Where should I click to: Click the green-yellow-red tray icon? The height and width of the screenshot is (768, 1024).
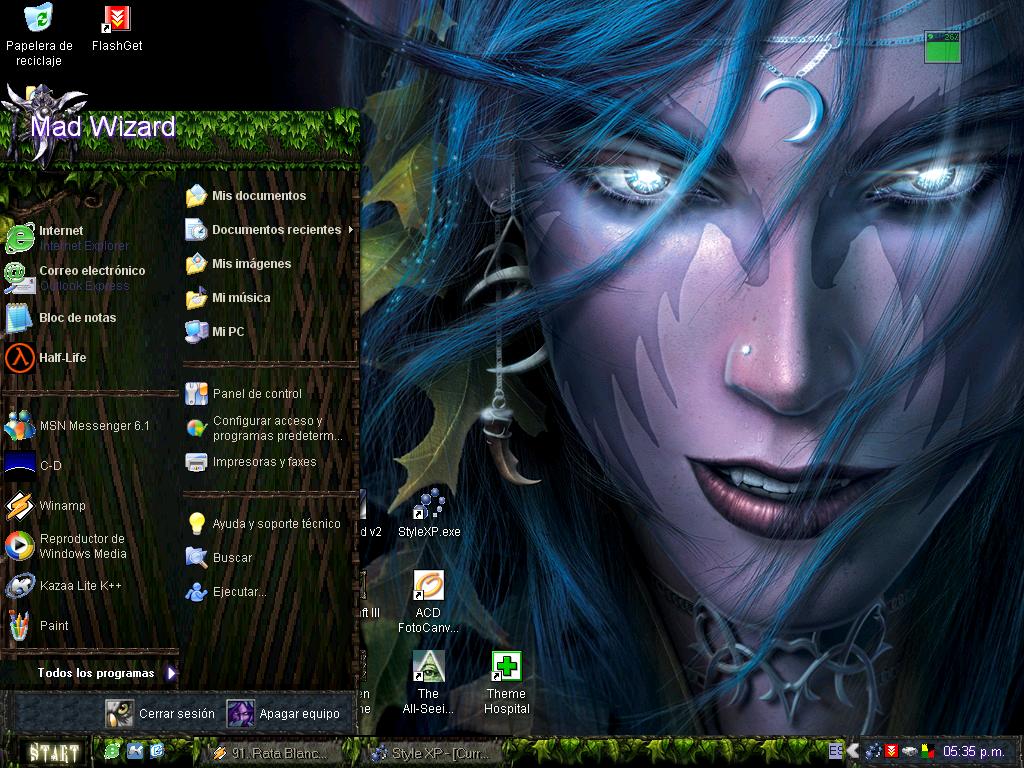(x=927, y=752)
